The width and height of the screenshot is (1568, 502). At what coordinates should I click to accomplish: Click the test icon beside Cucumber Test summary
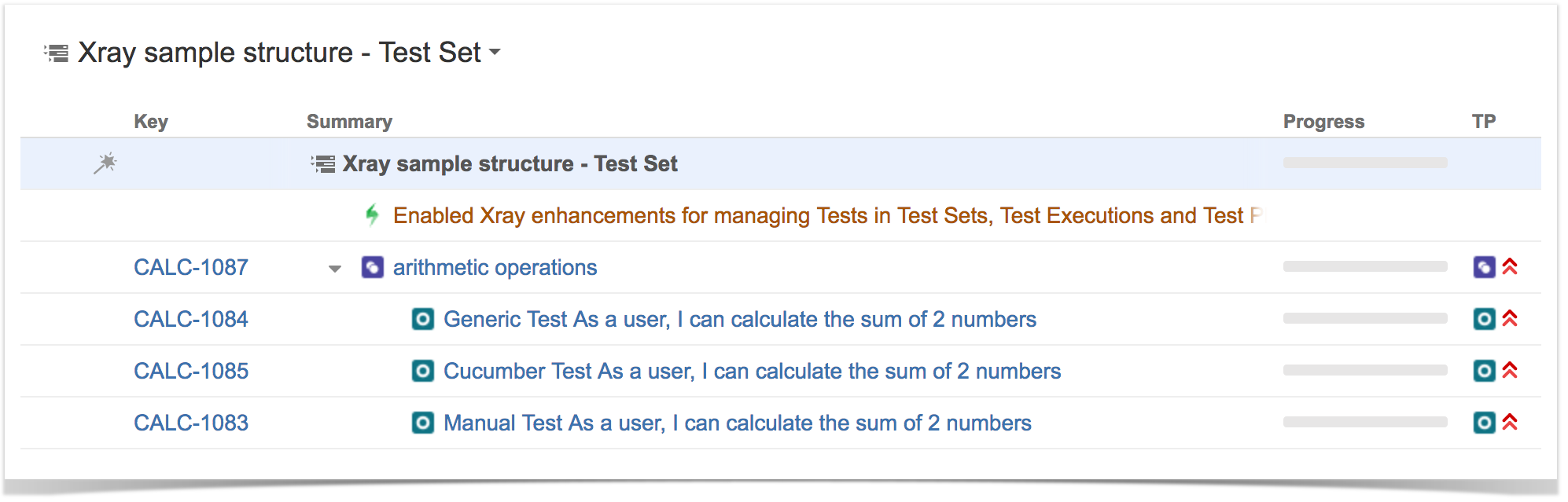423,371
